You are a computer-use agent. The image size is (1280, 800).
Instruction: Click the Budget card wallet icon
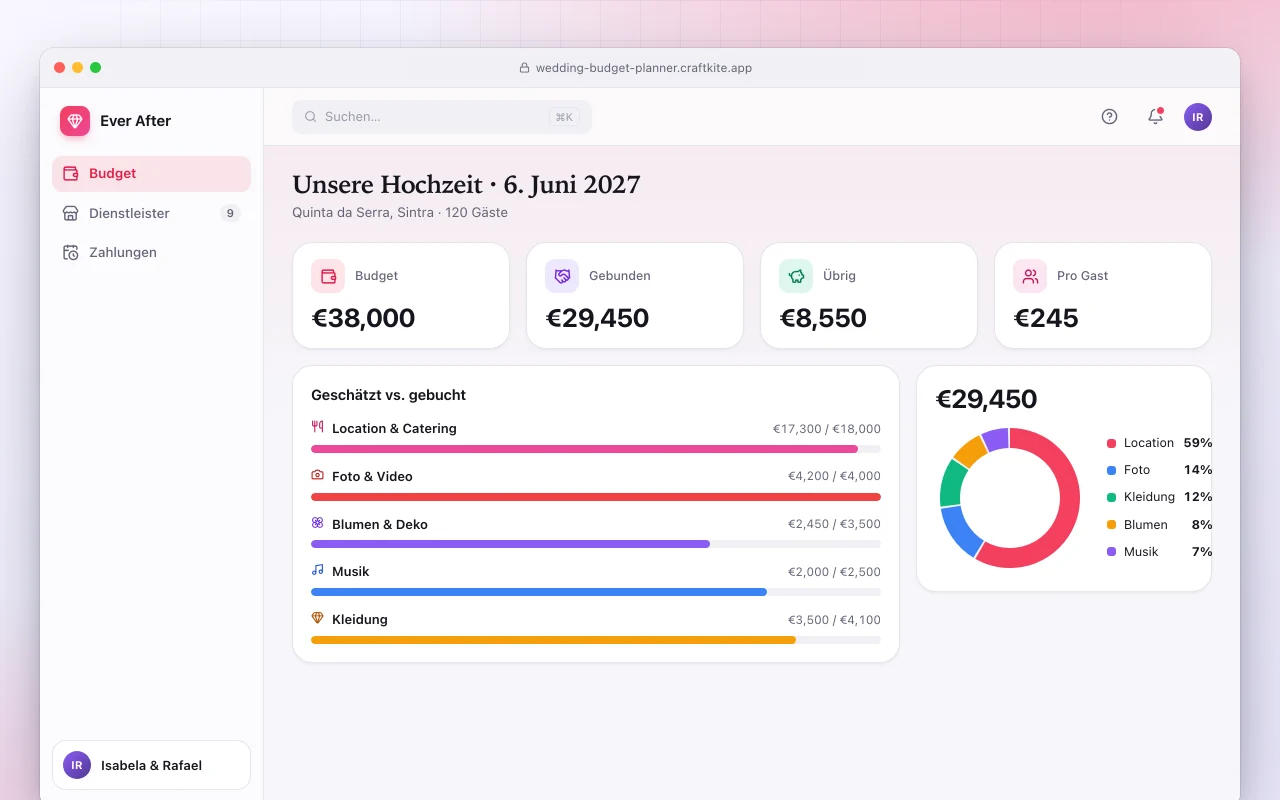click(328, 276)
